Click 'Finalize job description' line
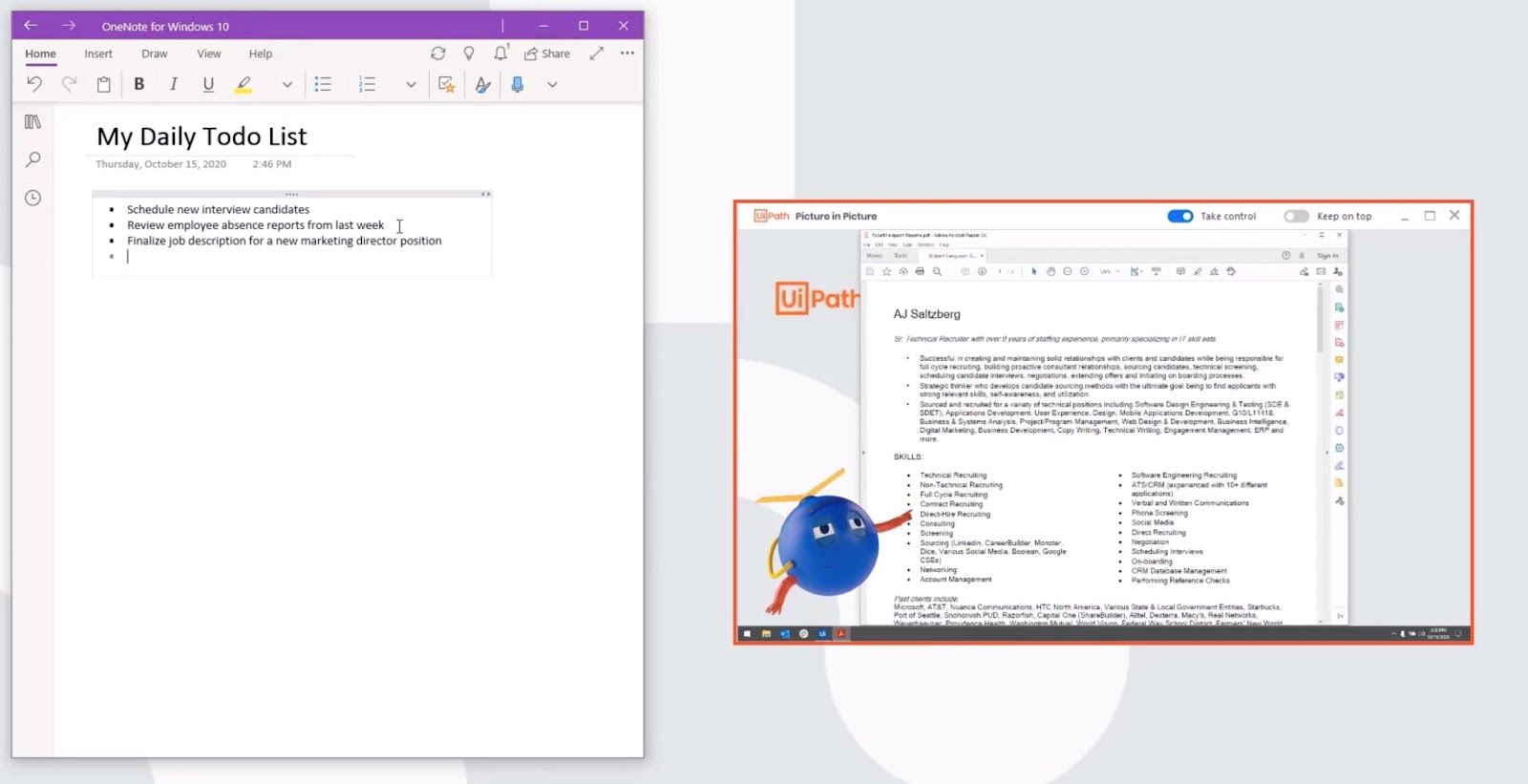The image size is (1528, 784). [x=285, y=241]
